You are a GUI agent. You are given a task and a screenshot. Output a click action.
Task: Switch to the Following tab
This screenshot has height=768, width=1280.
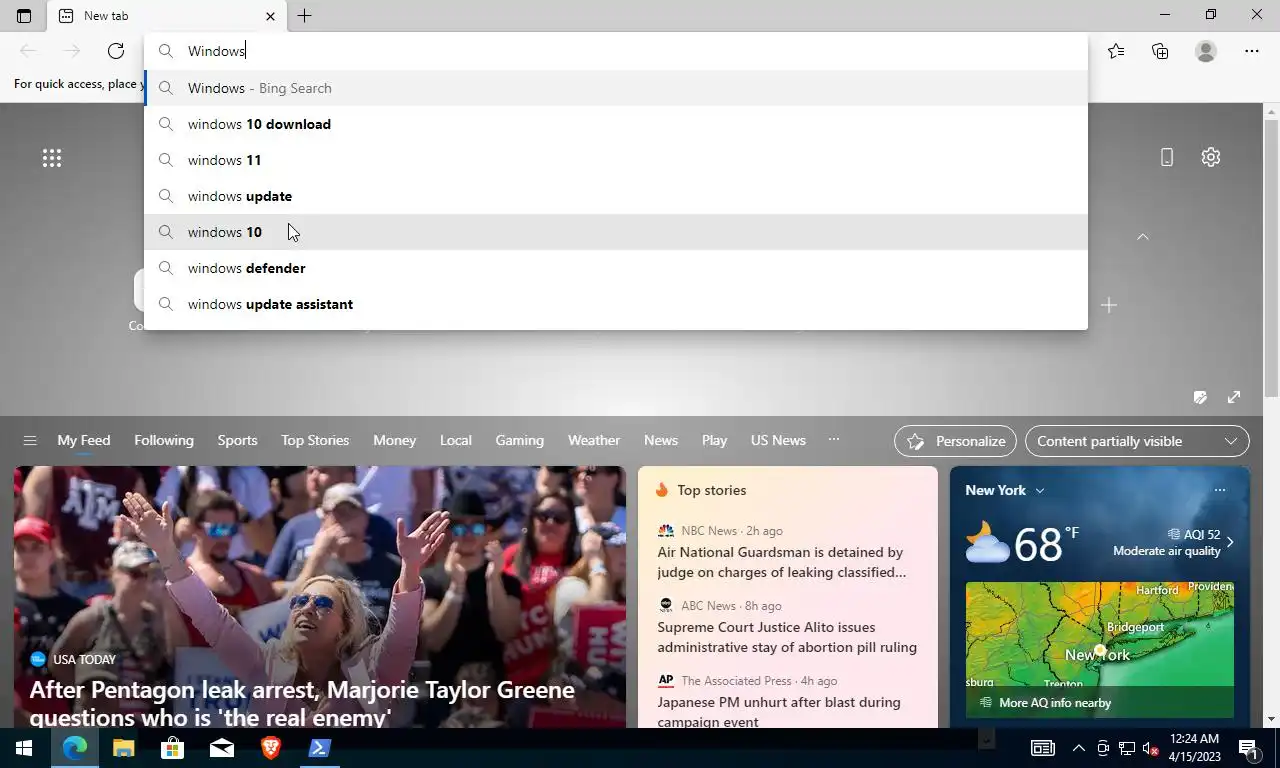coord(164,441)
